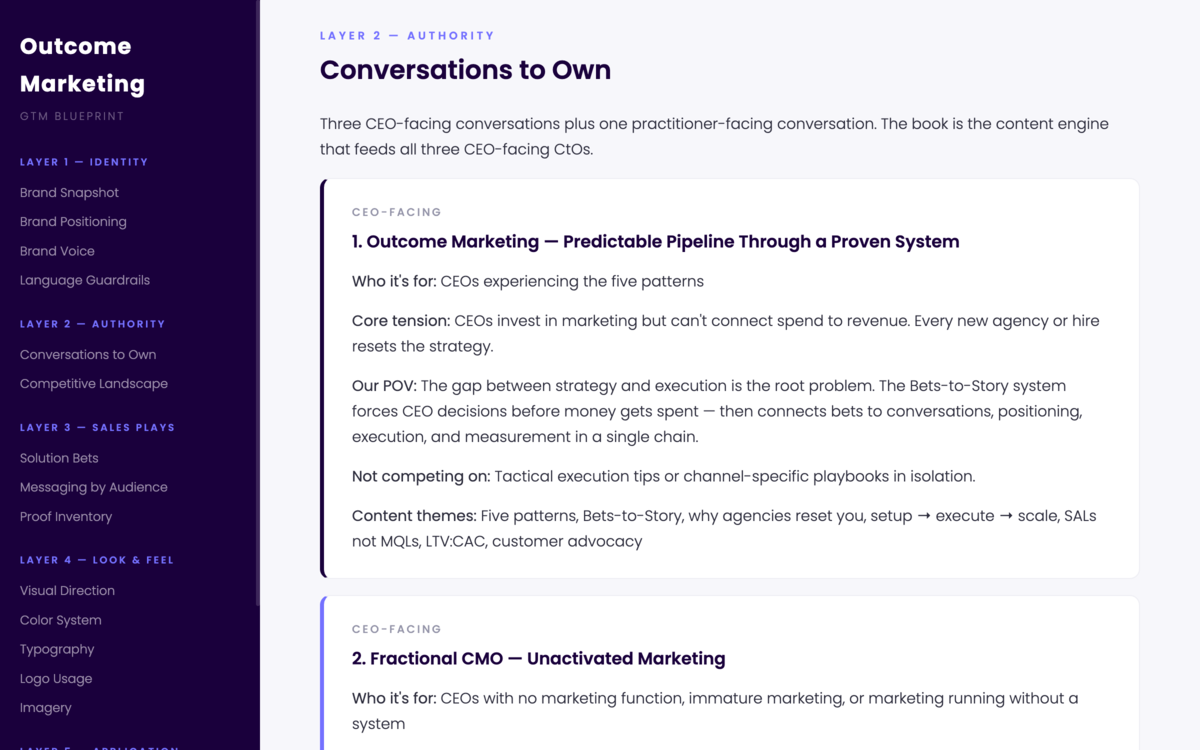Open the Visual Direction page

coord(67,590)
